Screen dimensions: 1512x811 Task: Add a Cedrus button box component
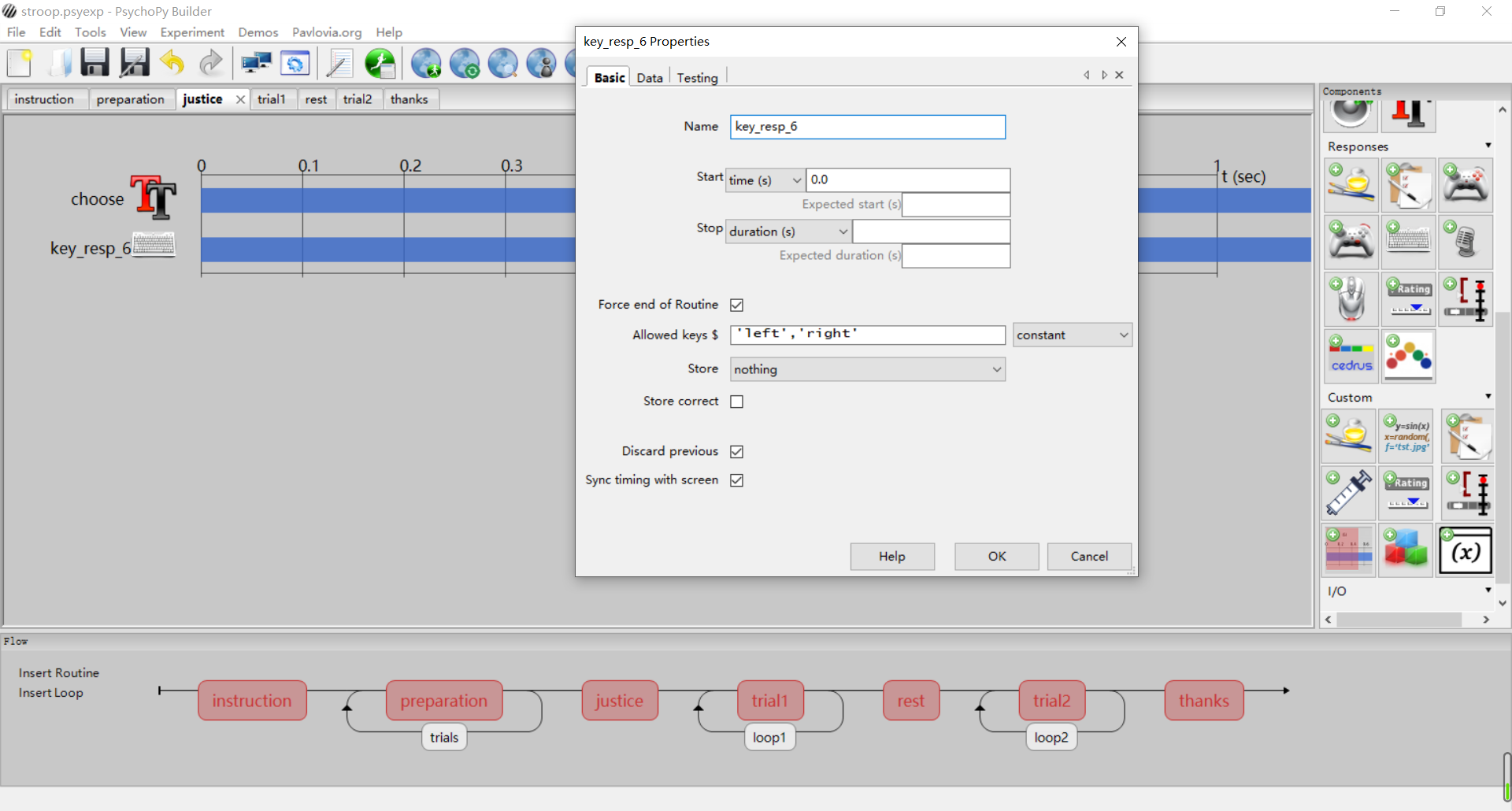1351,356
